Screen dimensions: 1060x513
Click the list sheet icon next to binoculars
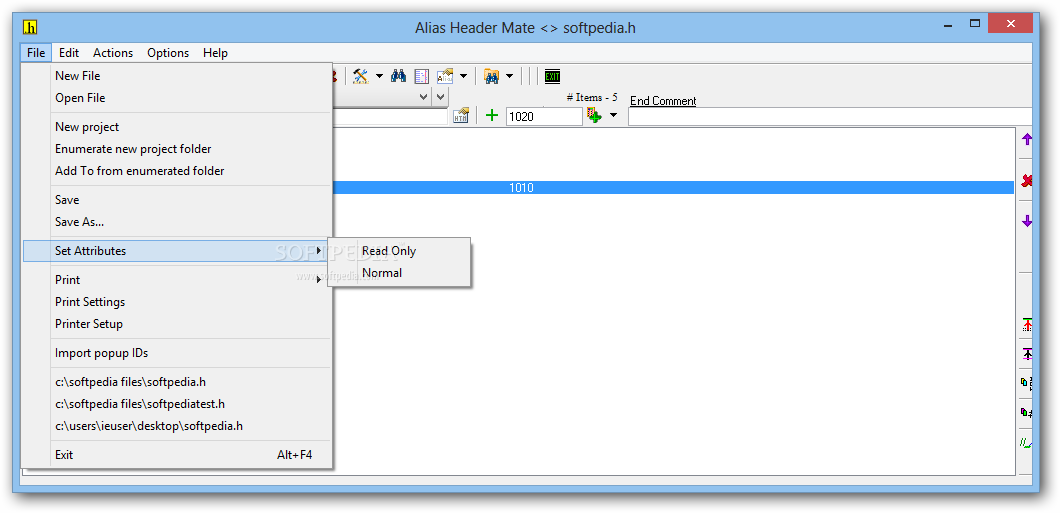point(422,76)
